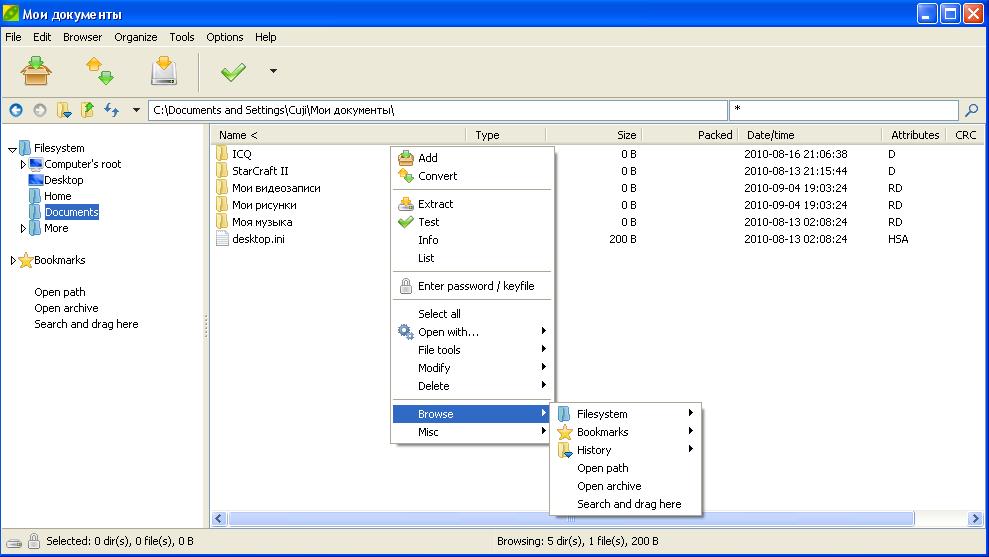Click the blue Back navigation arrow

[16, 110]
